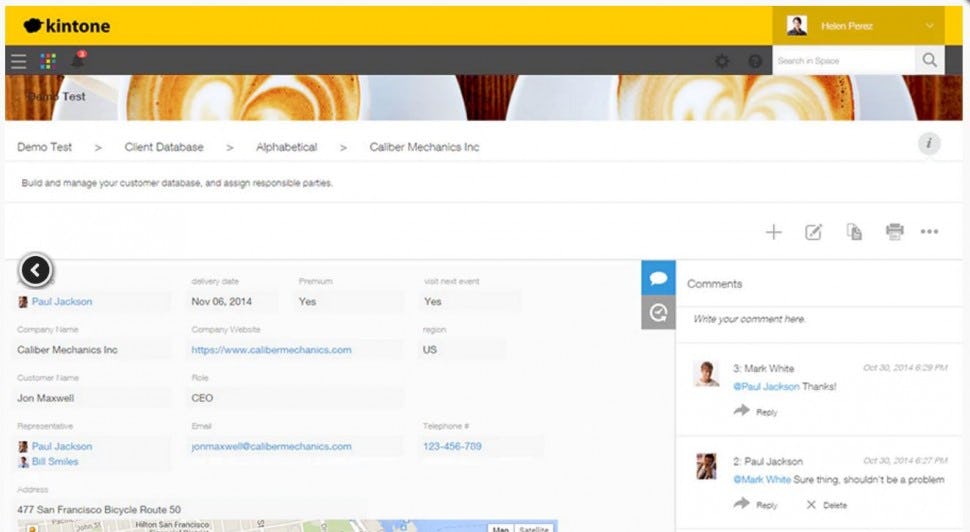Viewport: 970px width, 532px height.
Task: Open the help question mark icon
Action: point(755,61)
